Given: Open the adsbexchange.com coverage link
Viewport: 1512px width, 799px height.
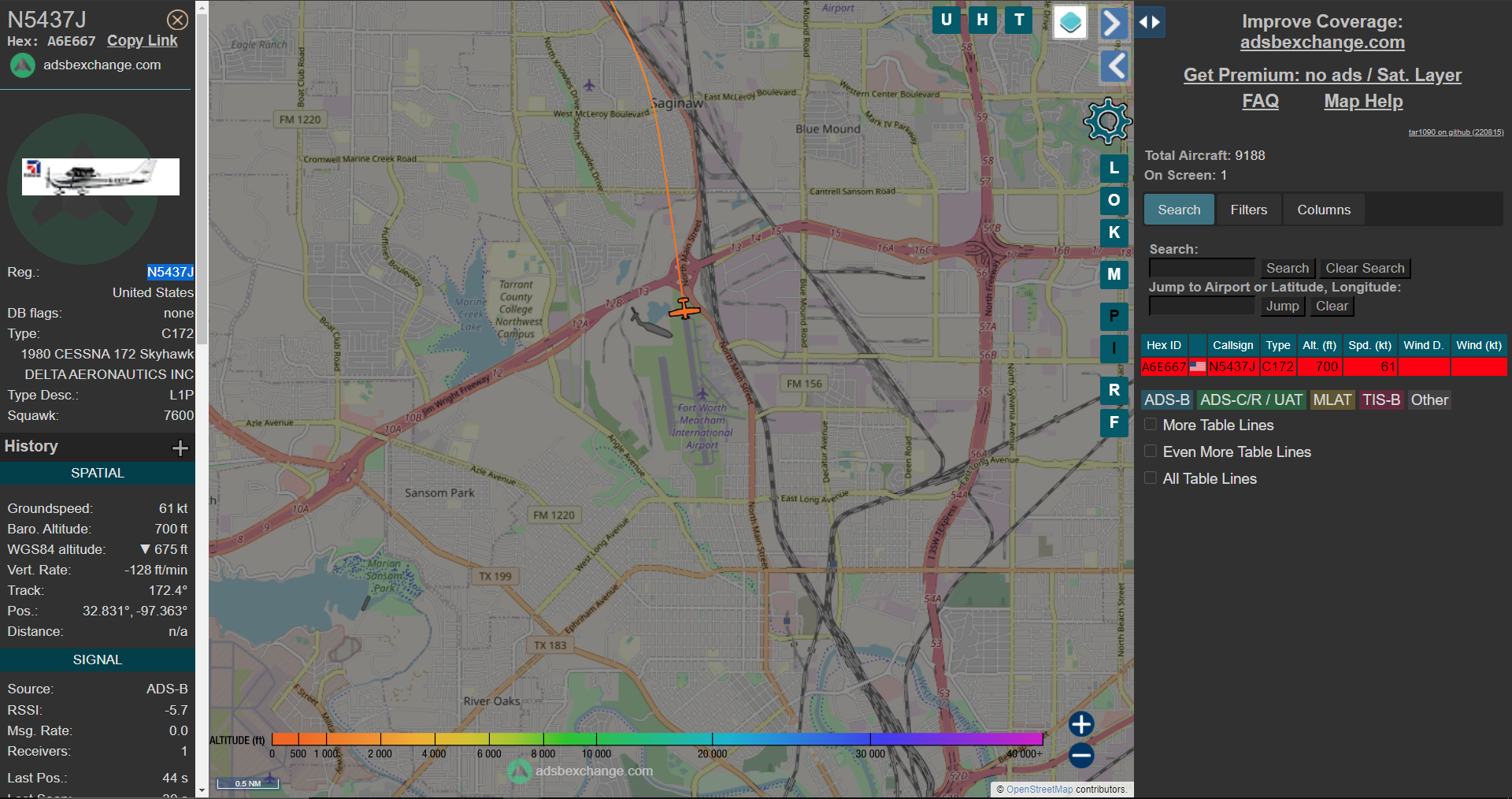Looking at the screenshot, I should (1322, 43).
